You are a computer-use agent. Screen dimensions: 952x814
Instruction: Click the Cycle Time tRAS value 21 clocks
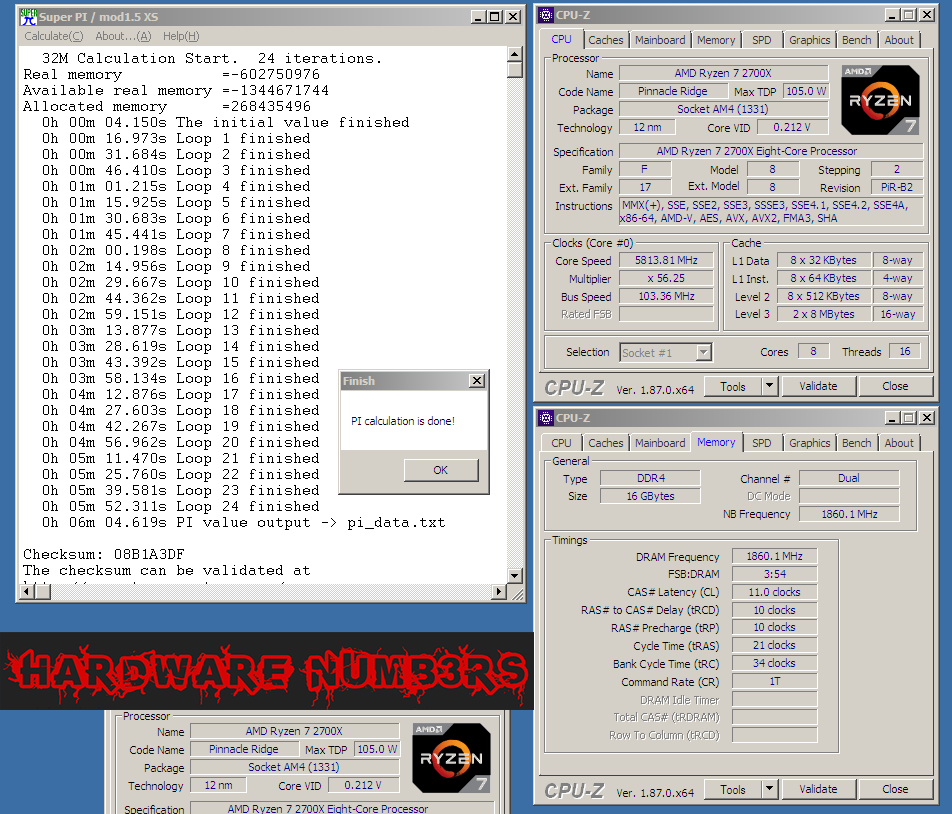tap(774, 645)
